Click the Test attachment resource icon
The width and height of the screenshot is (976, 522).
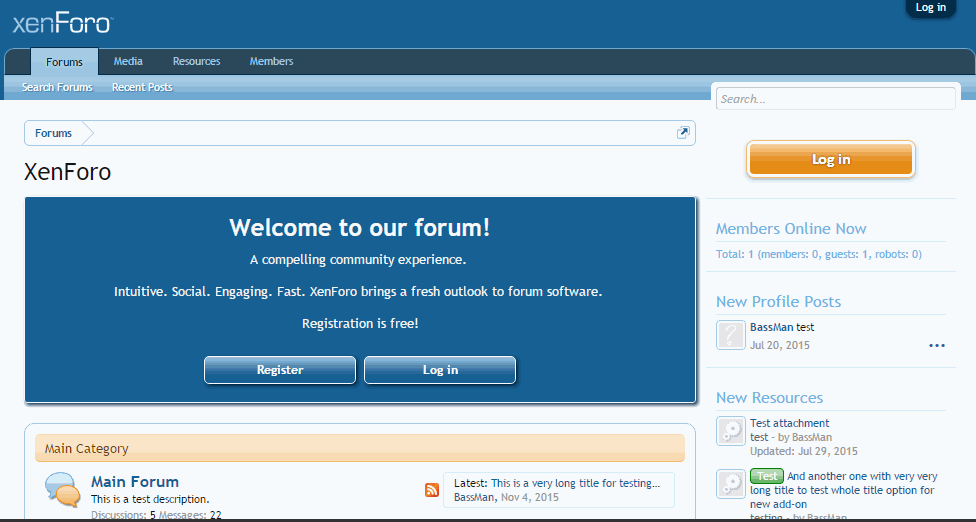click(731, 431)
